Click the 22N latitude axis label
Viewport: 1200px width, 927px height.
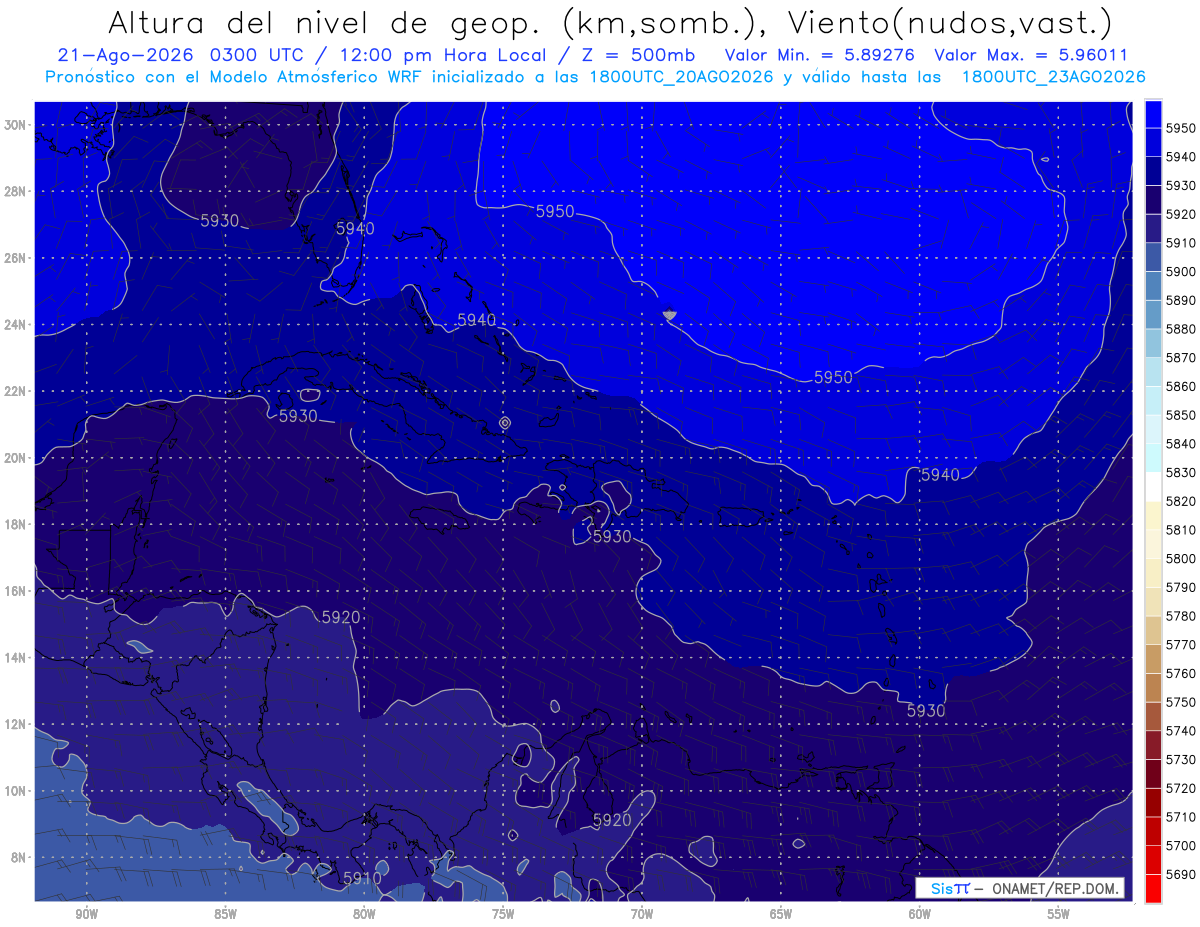[15, 391]
